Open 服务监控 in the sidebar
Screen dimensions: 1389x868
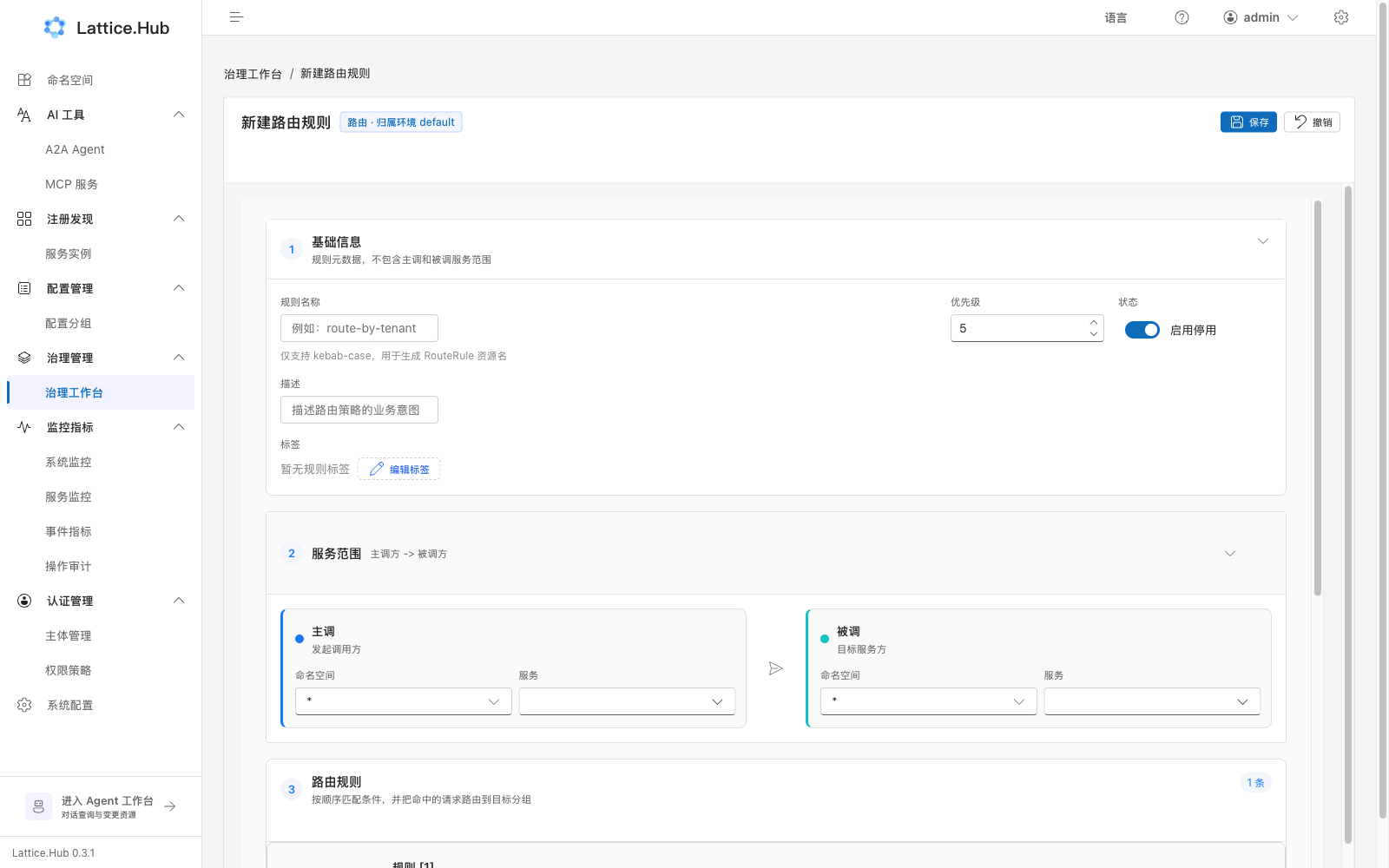point(101,496)
